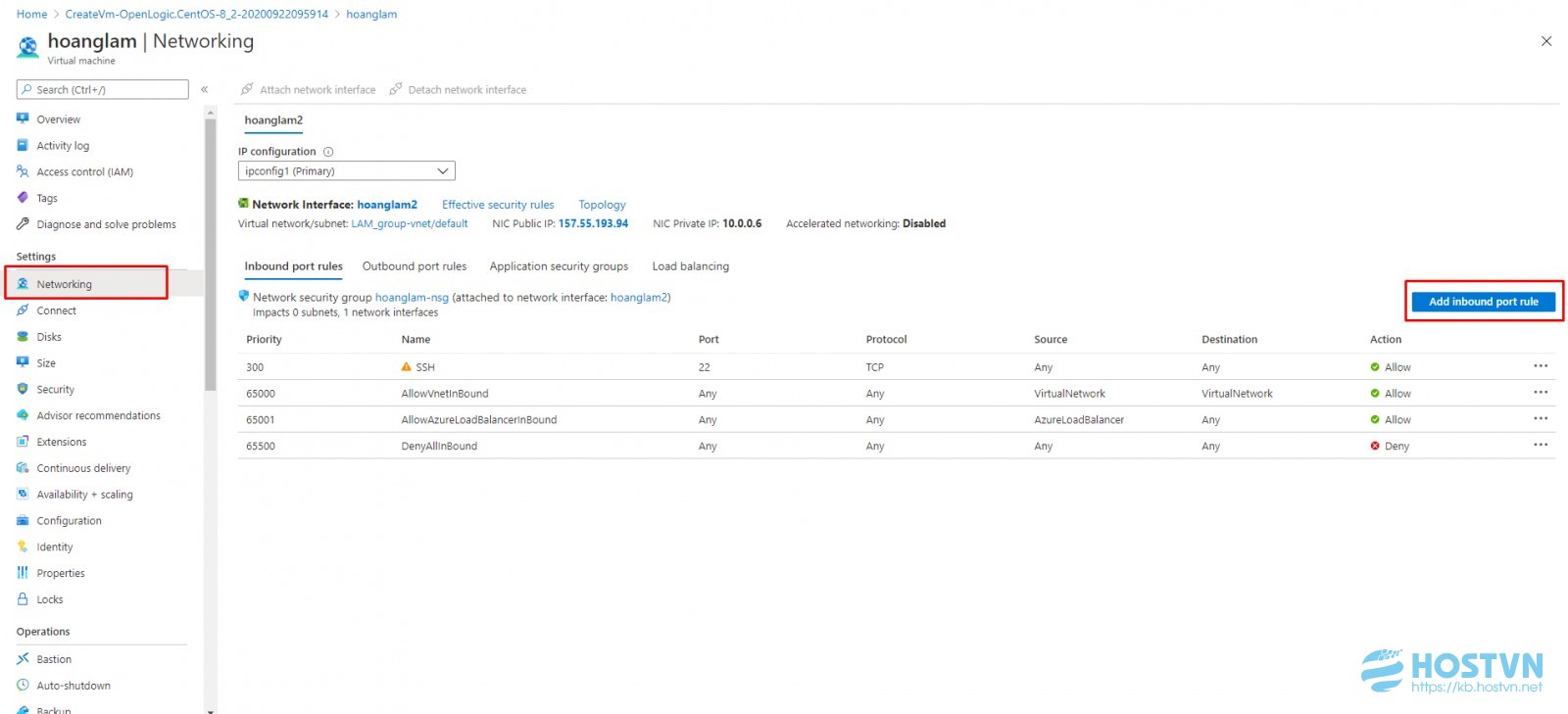1568x714 pixels.
Task: Click the IP configuration info icon
Action: (x=328, y=152)
